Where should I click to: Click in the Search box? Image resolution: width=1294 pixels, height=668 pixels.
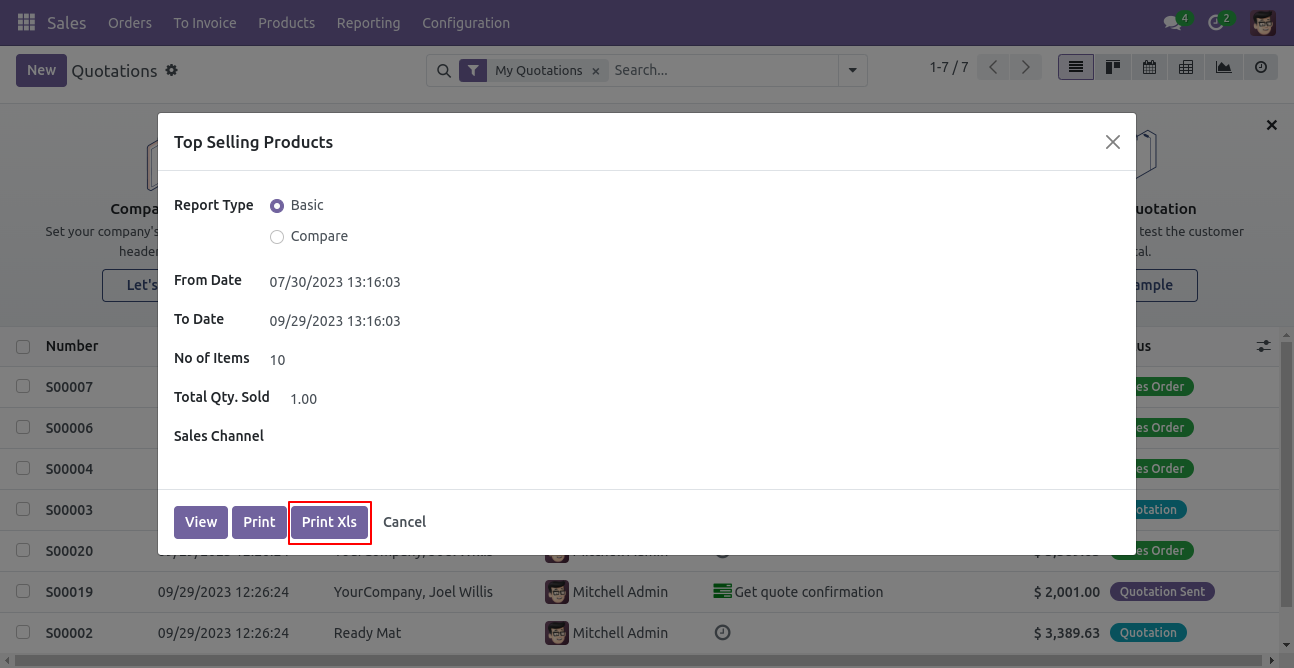(x=721, y=70)
